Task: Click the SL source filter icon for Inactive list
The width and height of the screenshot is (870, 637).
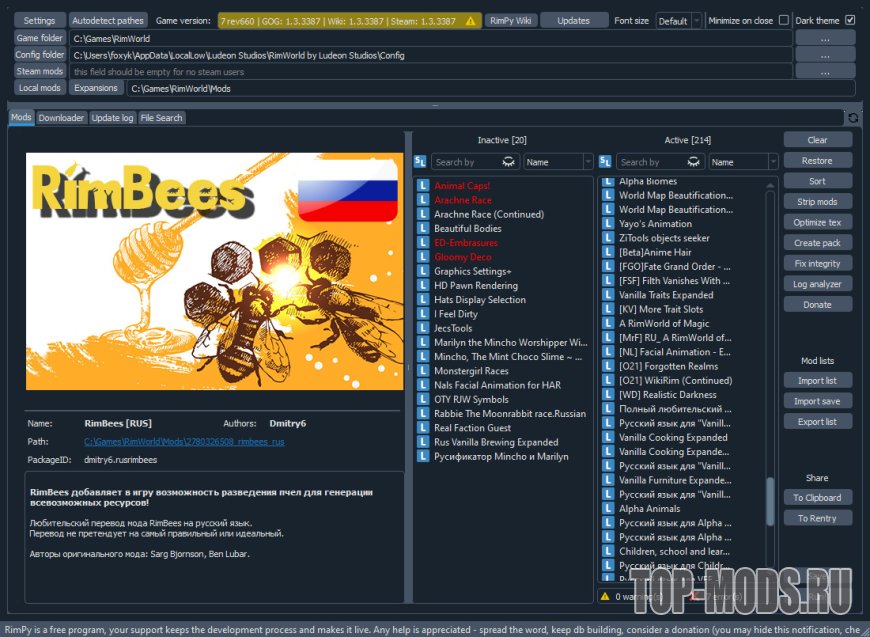Action: point(420,162)
